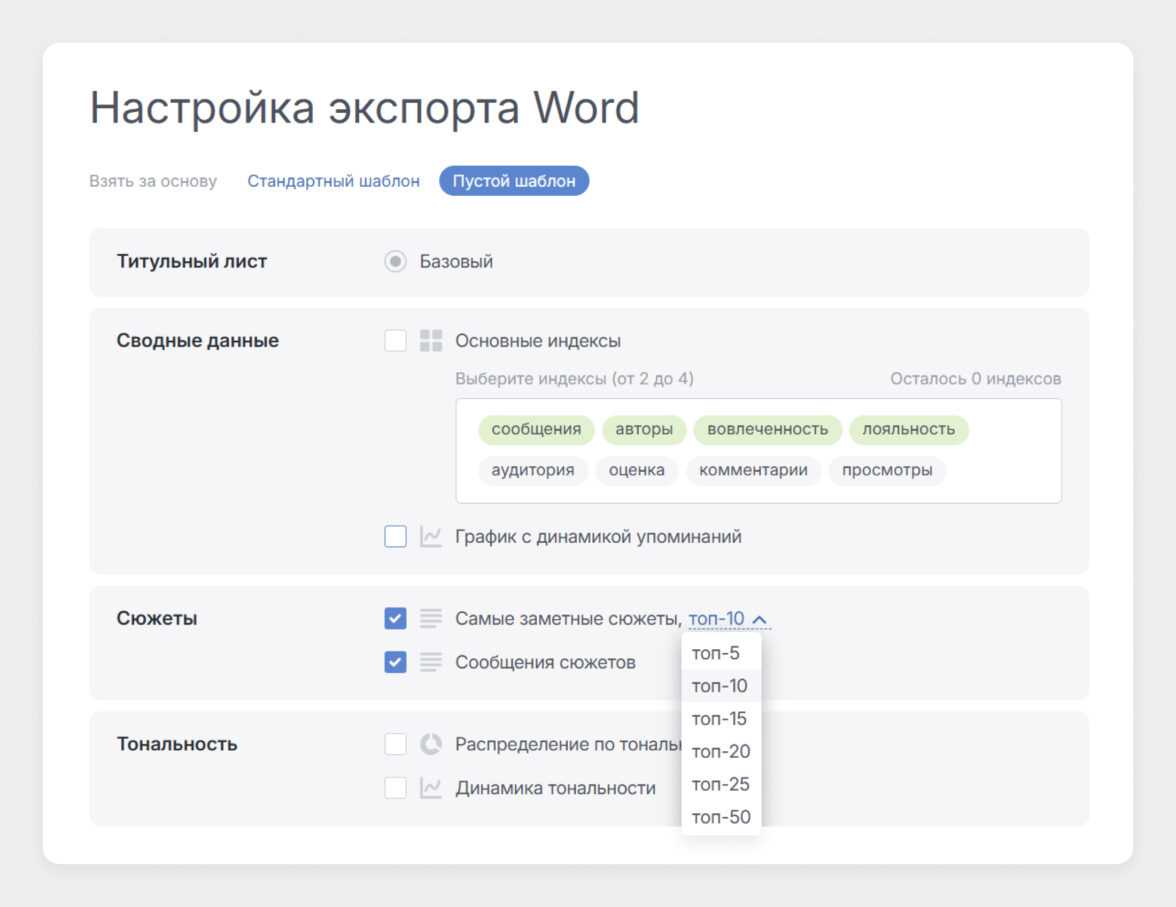This screenshot has width=1176, height=907.
Task: Select the аудитория index tag
Action: tap(533, 470)
